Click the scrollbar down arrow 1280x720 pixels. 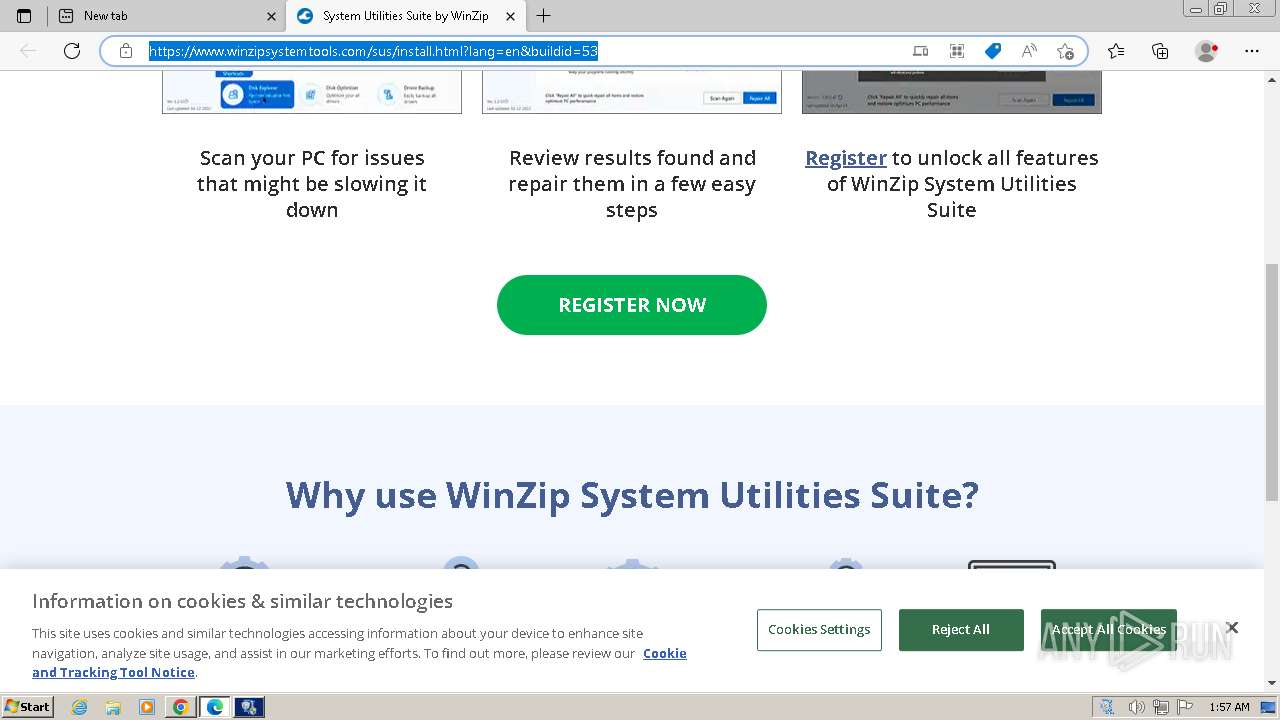1272,684
